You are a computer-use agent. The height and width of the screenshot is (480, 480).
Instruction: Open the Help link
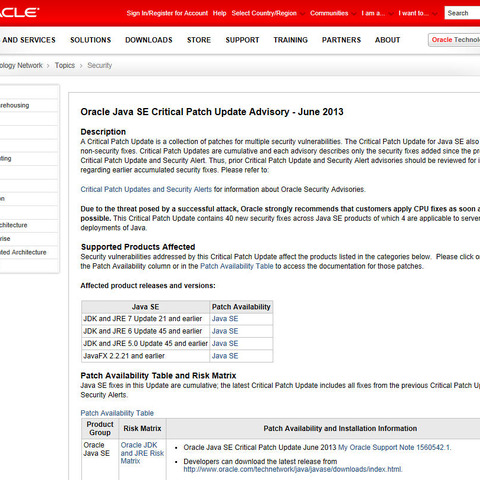tap(219, 13)
